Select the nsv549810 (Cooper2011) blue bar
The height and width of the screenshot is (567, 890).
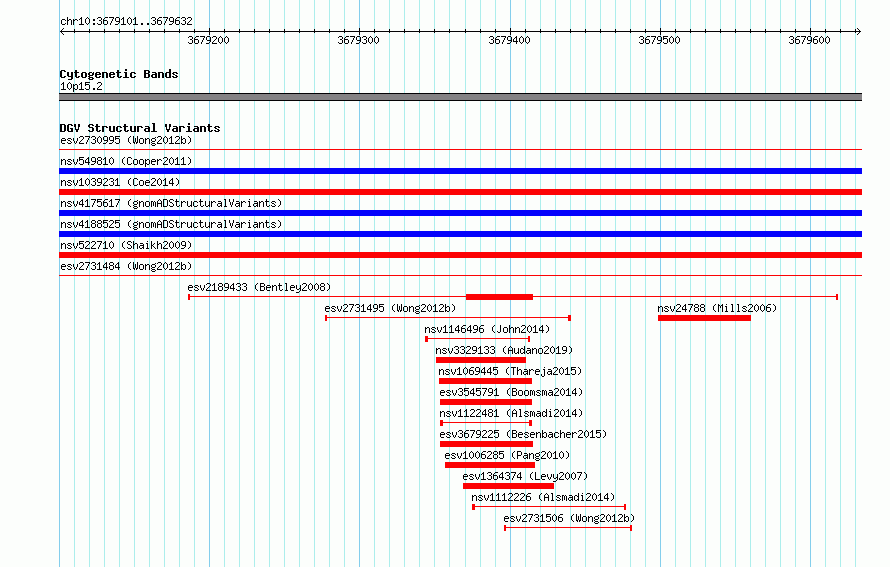pos(460,171)
